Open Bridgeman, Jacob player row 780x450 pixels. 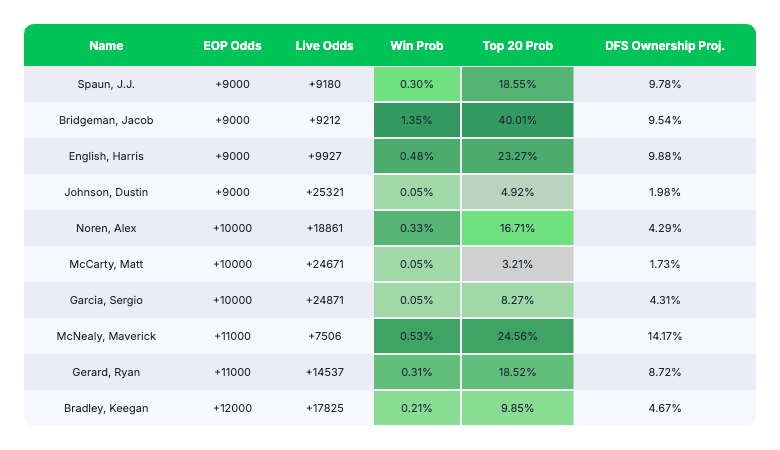(106, 120)
